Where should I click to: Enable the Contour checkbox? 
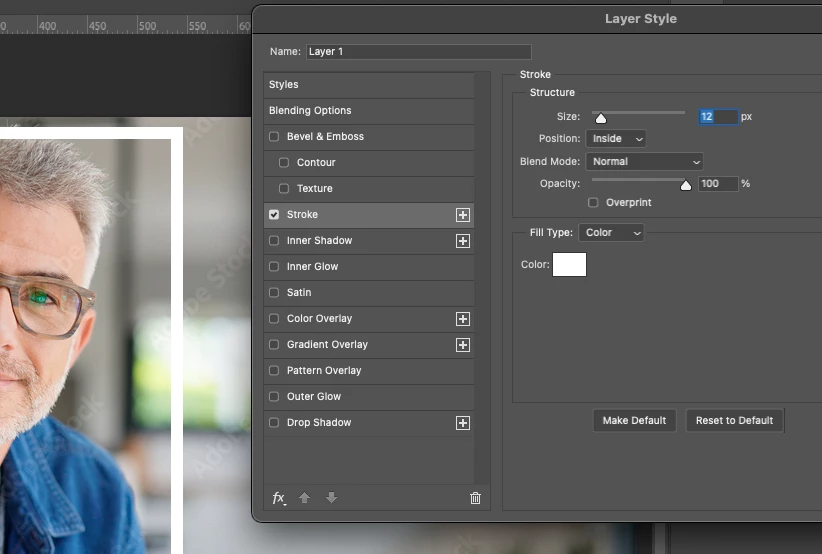[284, 162]
